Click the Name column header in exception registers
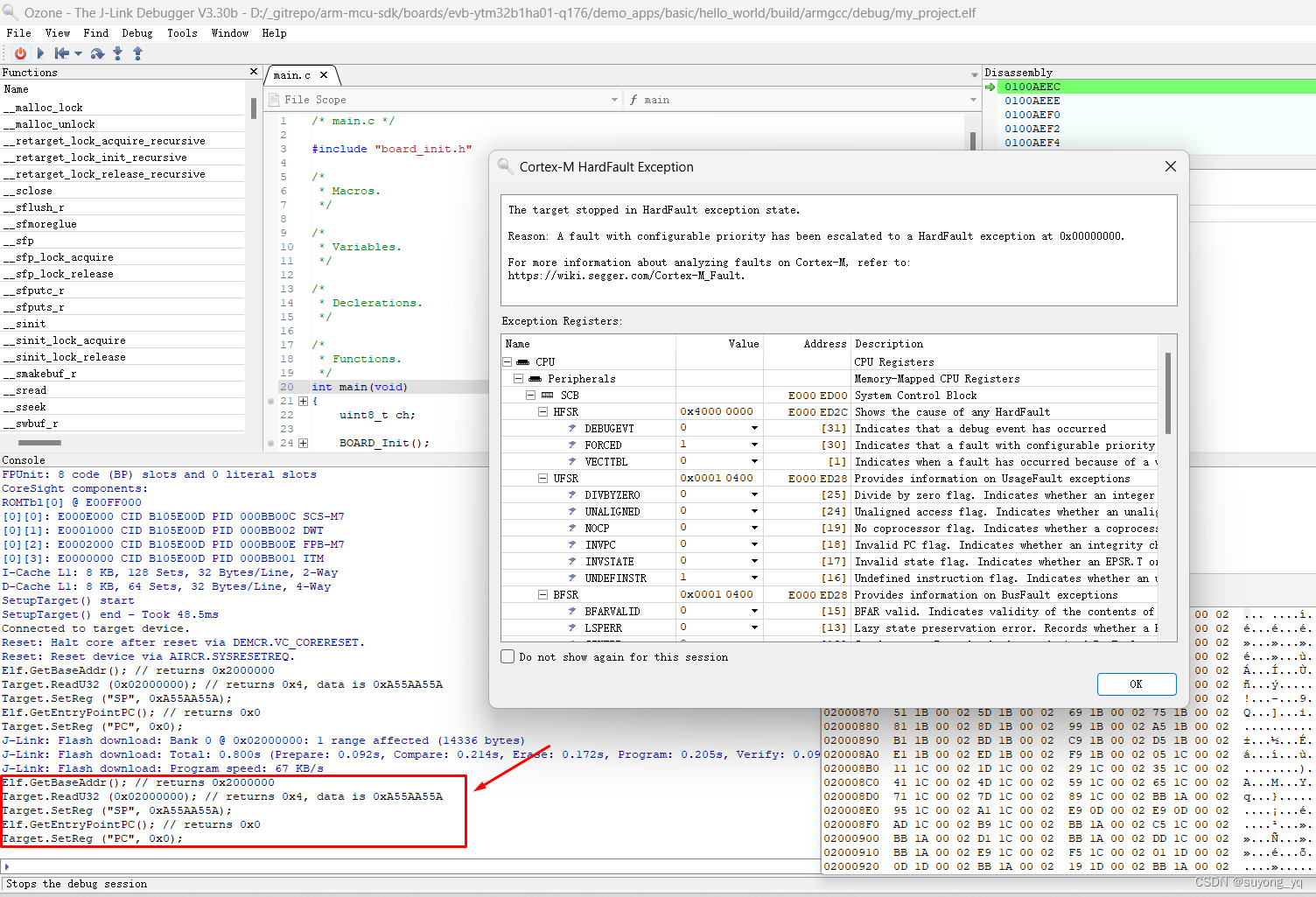1316x897 pixels. click(588, 344)
